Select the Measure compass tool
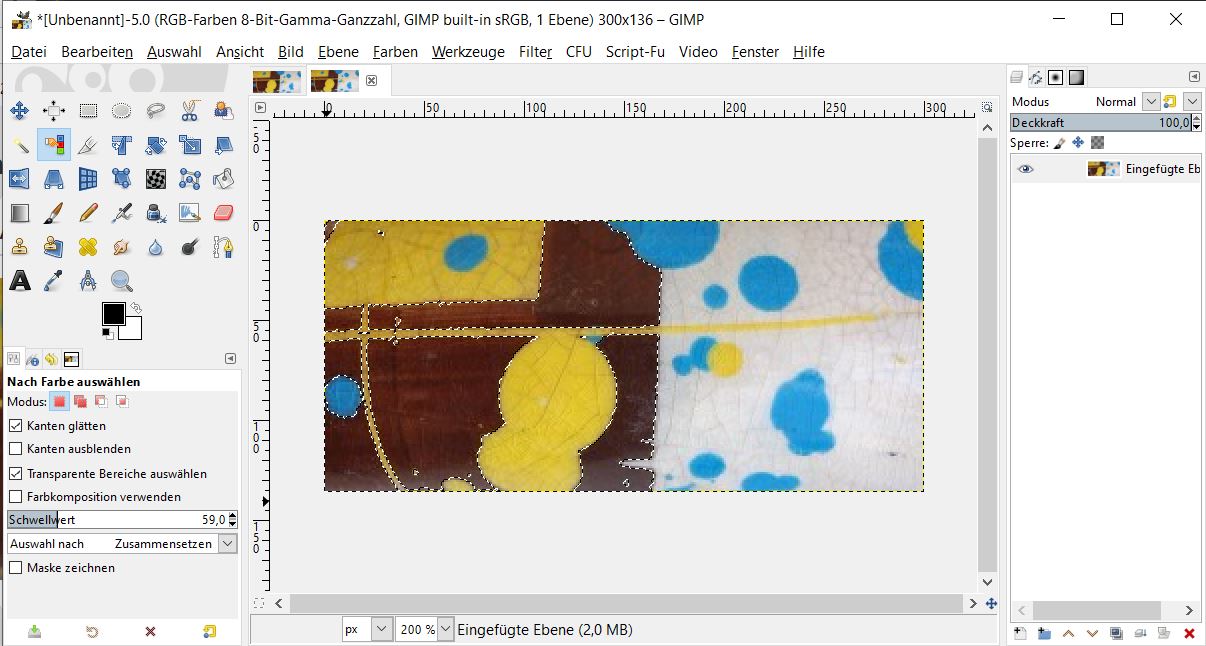1206x646 pixels. (88, 281)
